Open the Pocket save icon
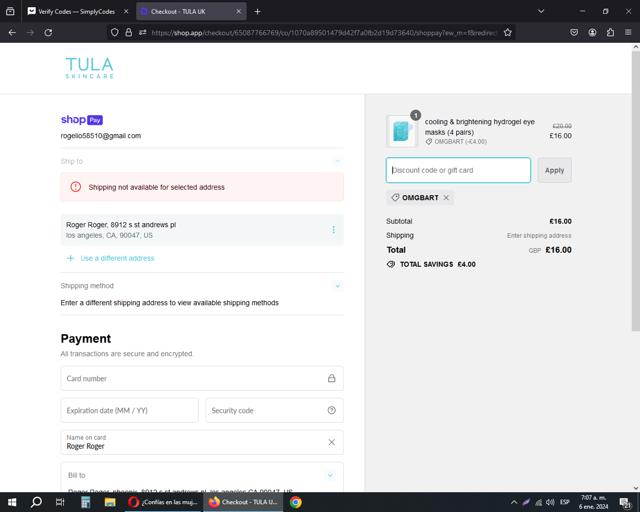This screenshot has height=512, width=640. (574, 33)
